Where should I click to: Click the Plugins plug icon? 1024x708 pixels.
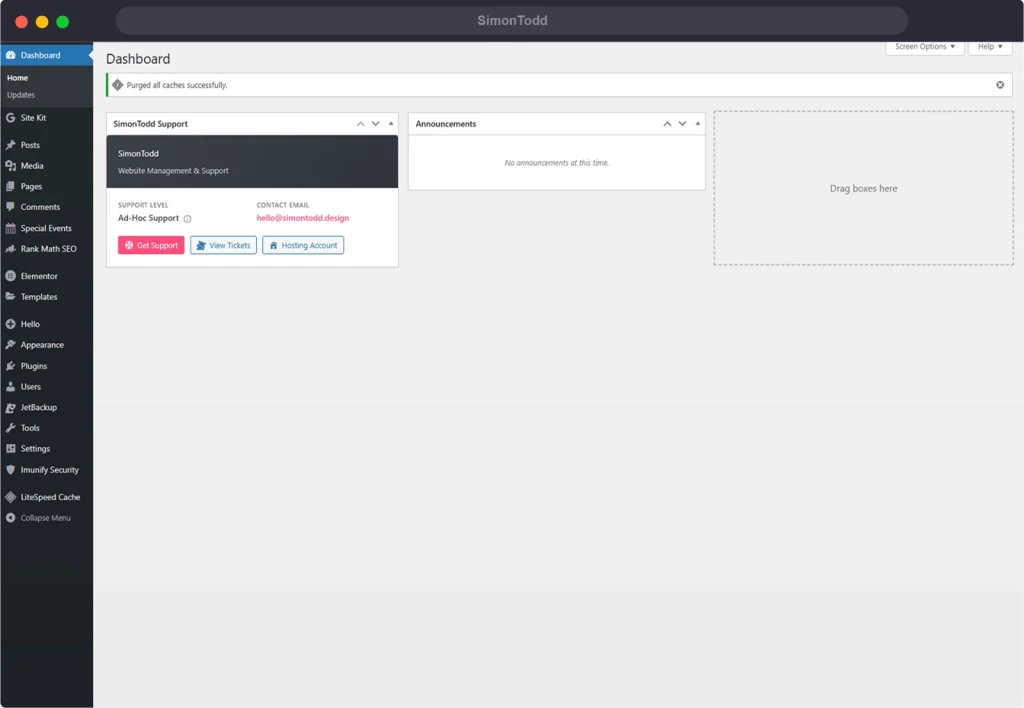10,366
